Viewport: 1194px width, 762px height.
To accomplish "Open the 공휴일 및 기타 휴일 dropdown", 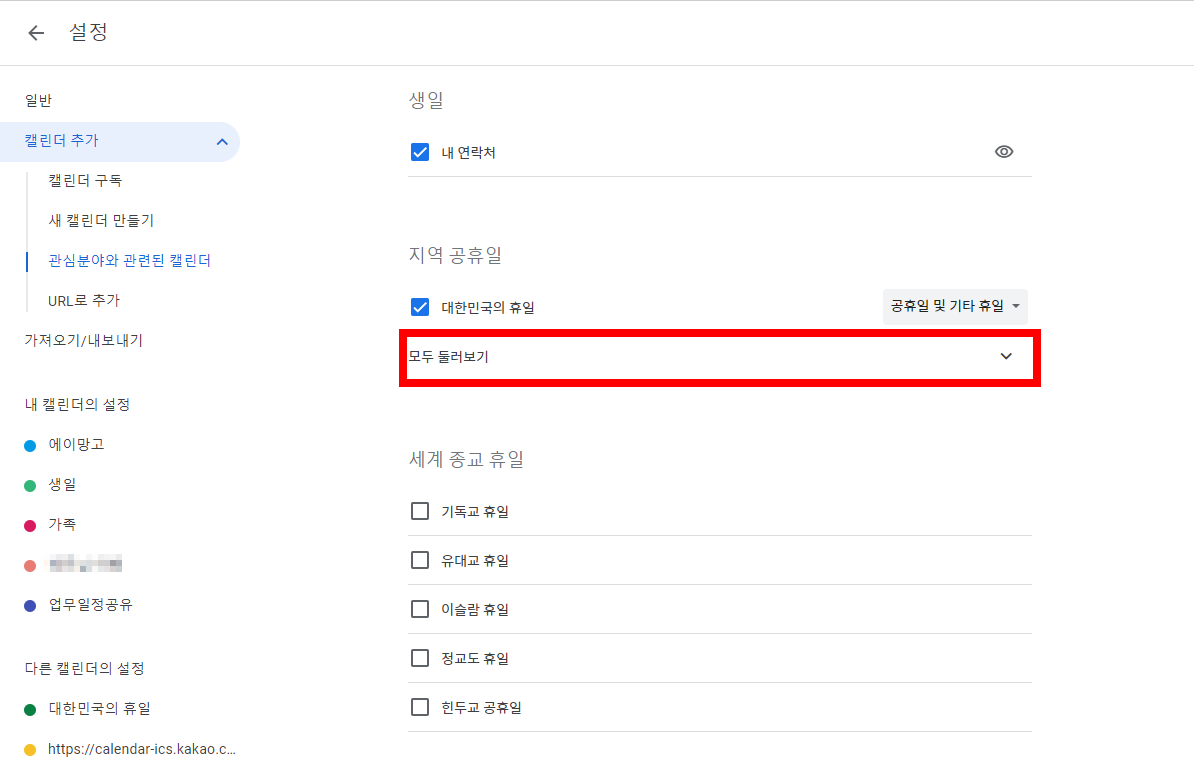I will (954, 306).
